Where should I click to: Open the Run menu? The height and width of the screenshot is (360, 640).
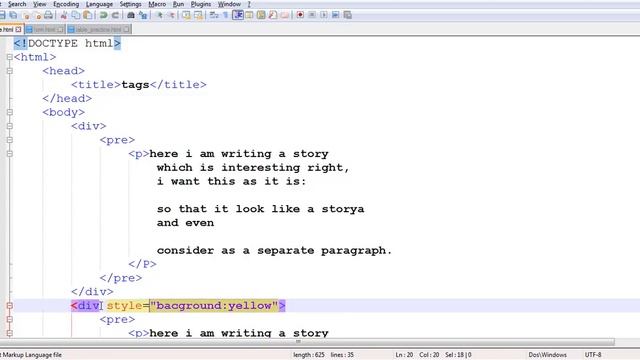(178, 4)
